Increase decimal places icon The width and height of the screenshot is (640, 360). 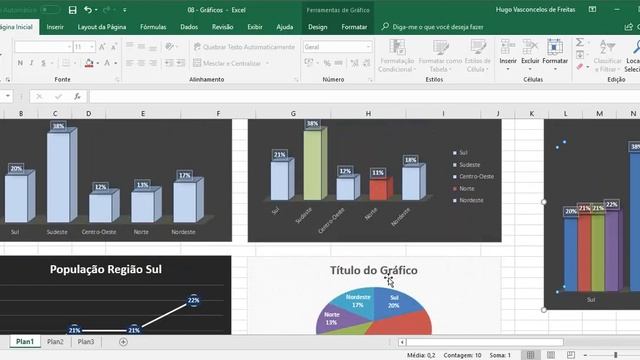(354, 63)
